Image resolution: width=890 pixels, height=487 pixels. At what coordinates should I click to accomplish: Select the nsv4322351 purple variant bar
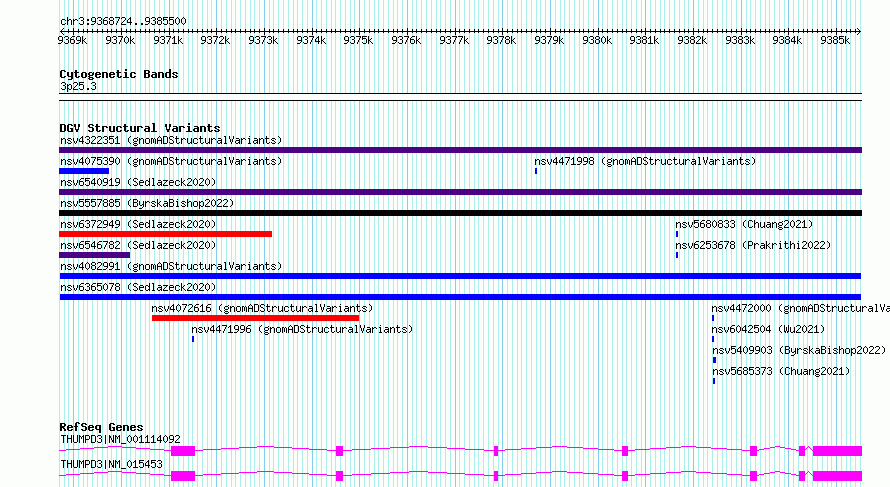[460, 150]
